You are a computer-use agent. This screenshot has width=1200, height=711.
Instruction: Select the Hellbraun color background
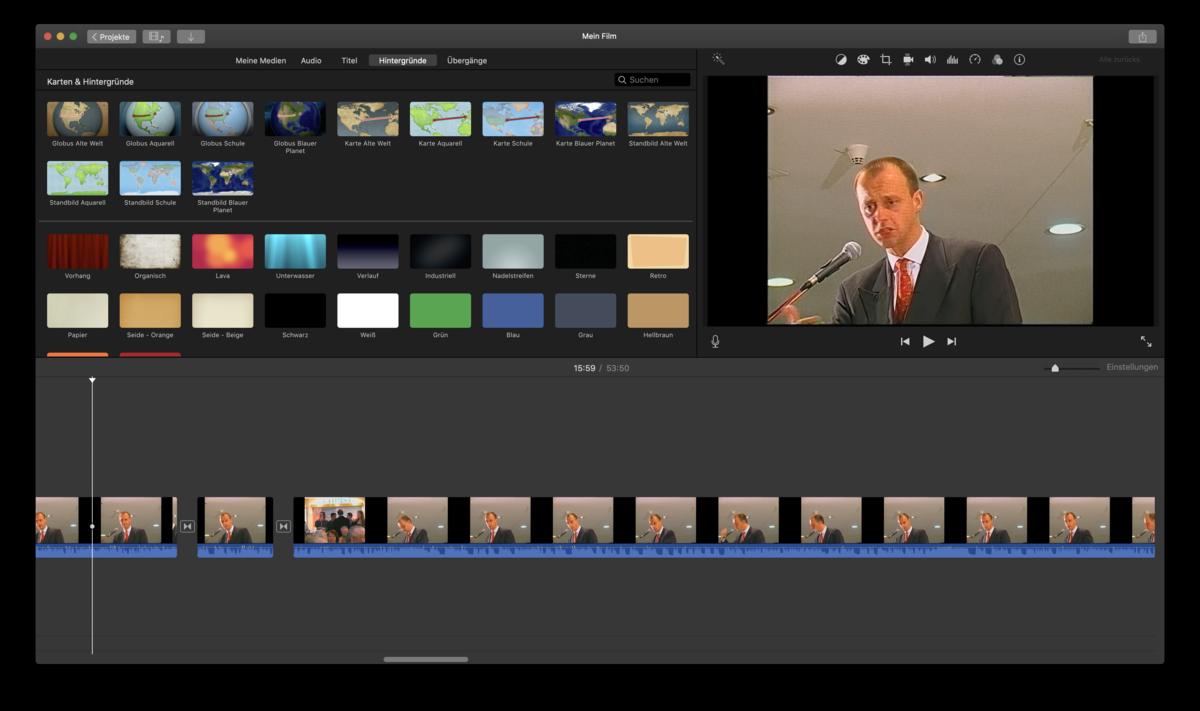[658, 311]
